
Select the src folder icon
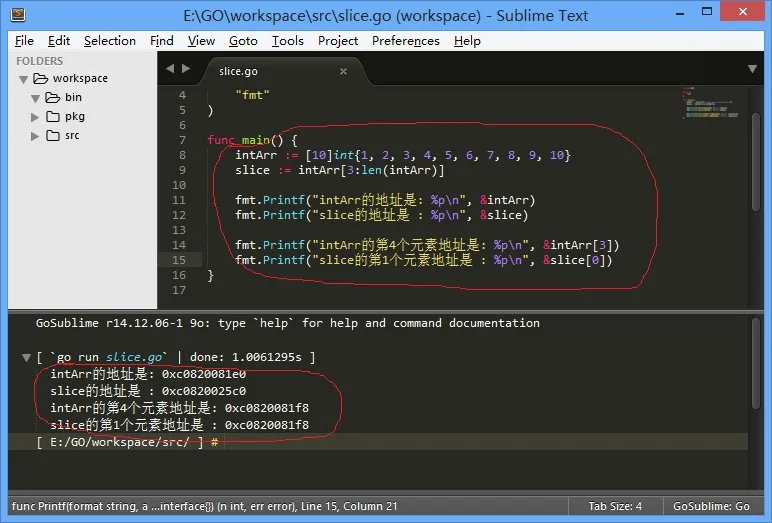coord(53,135)
